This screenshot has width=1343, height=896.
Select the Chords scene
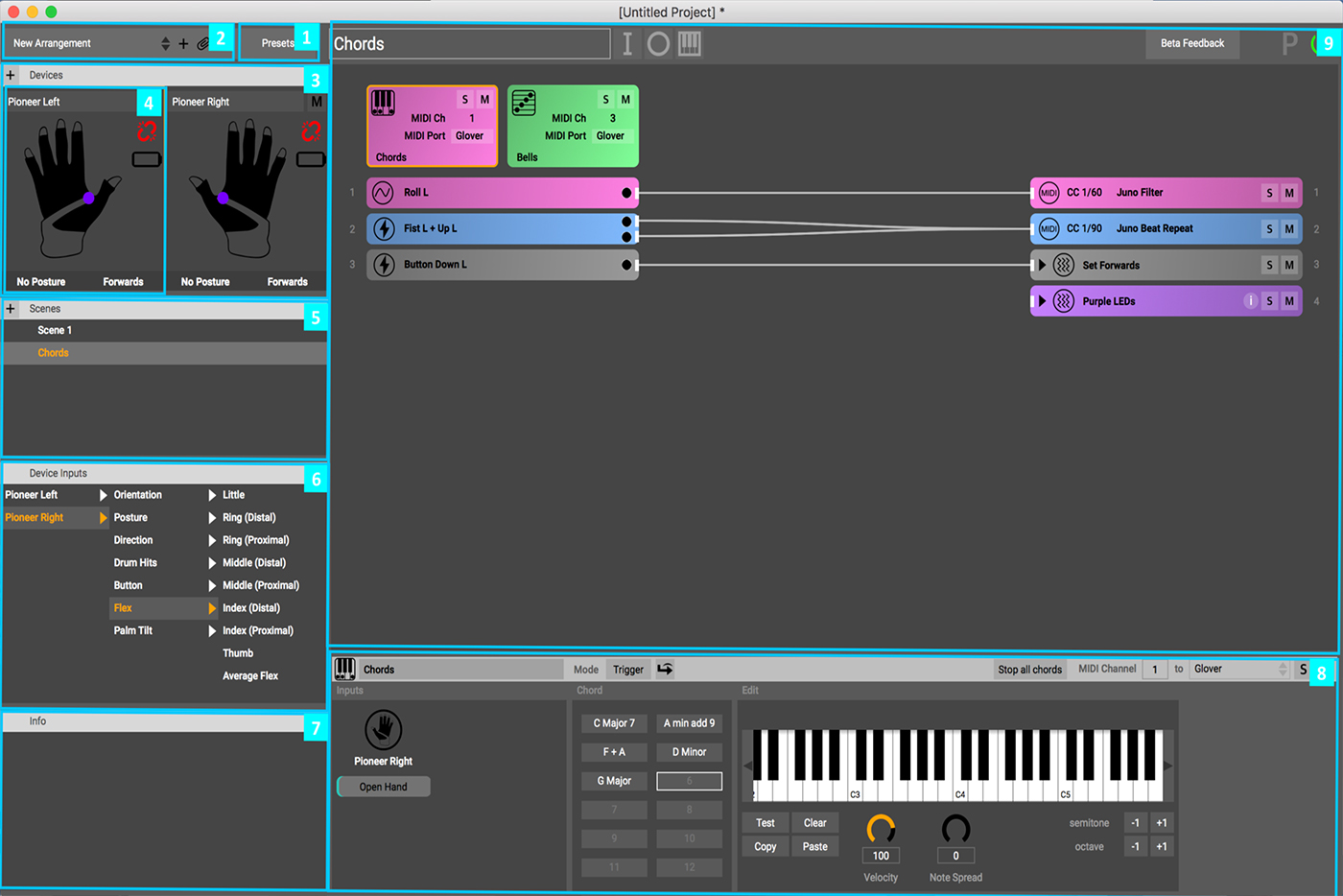click(53, 352)
